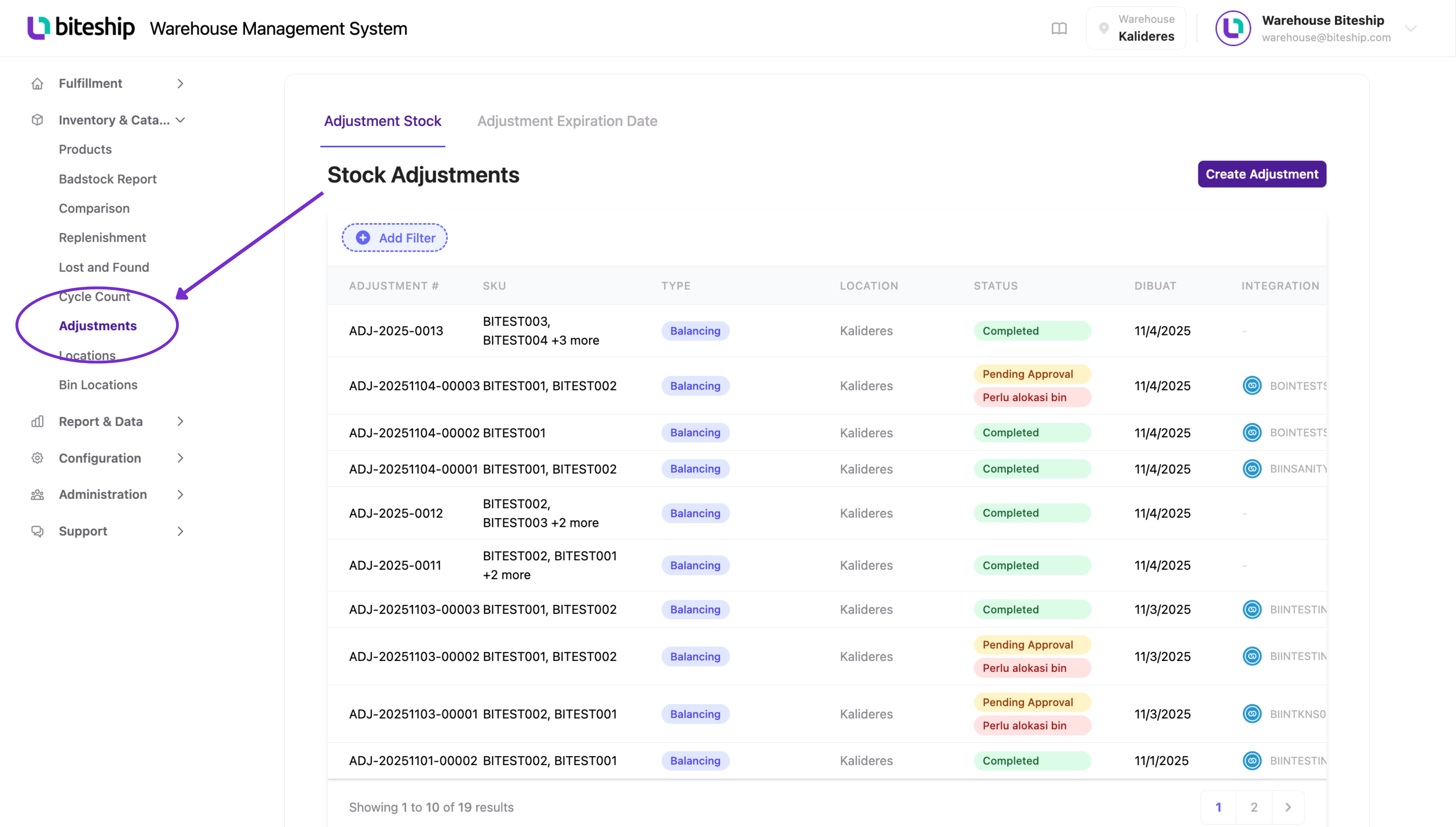Click Balancing tag on ADJ-2025-0013 row
Viewport: 1456px width, 827px height.
(695, 331)
